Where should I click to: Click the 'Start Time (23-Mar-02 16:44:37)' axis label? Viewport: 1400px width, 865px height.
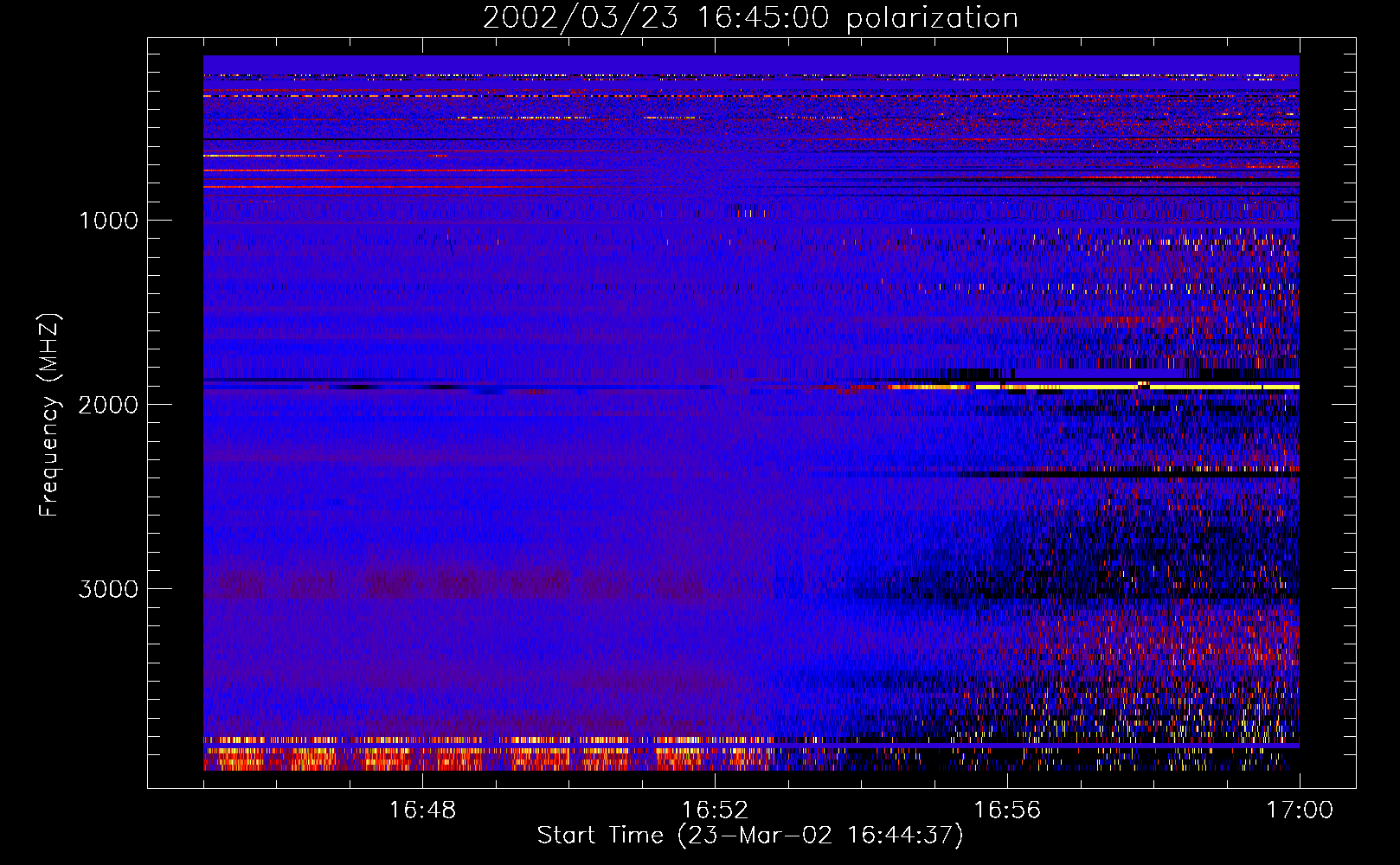(750, 836)
